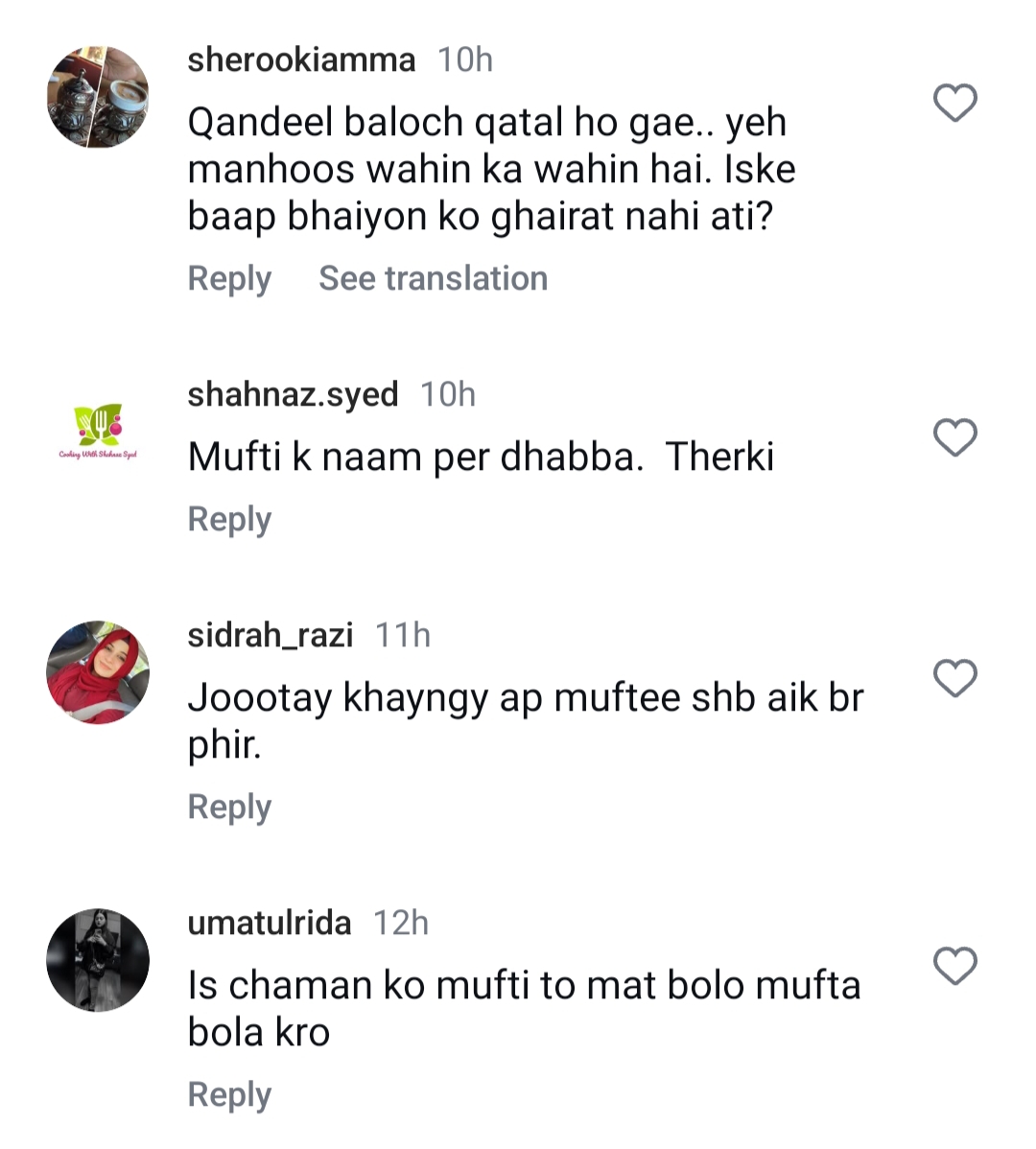
Task: Toggle the like heart on sidrah_razi's comment
Action: pos(954,678)
